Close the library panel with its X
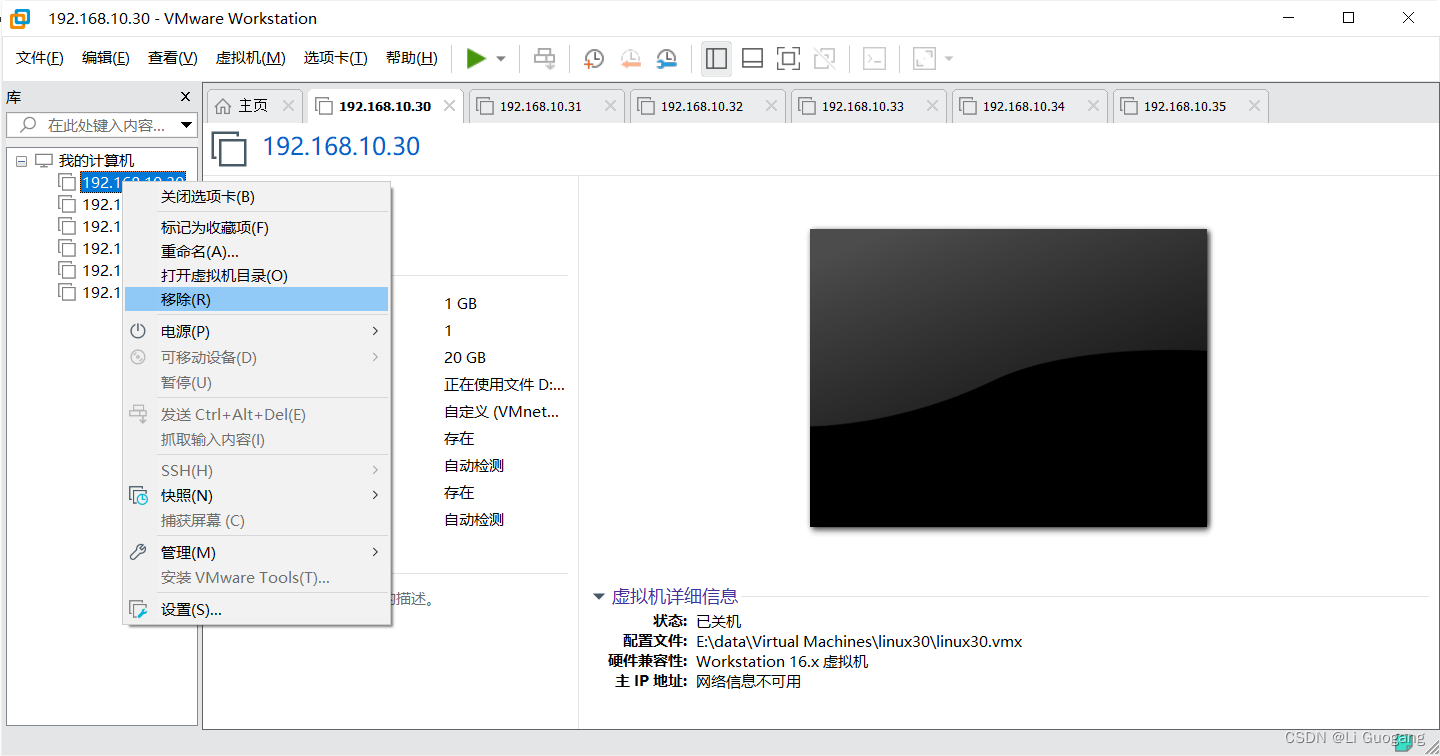Image resolution: width=1440 pixels, height=756 pixels. [185, 97]
